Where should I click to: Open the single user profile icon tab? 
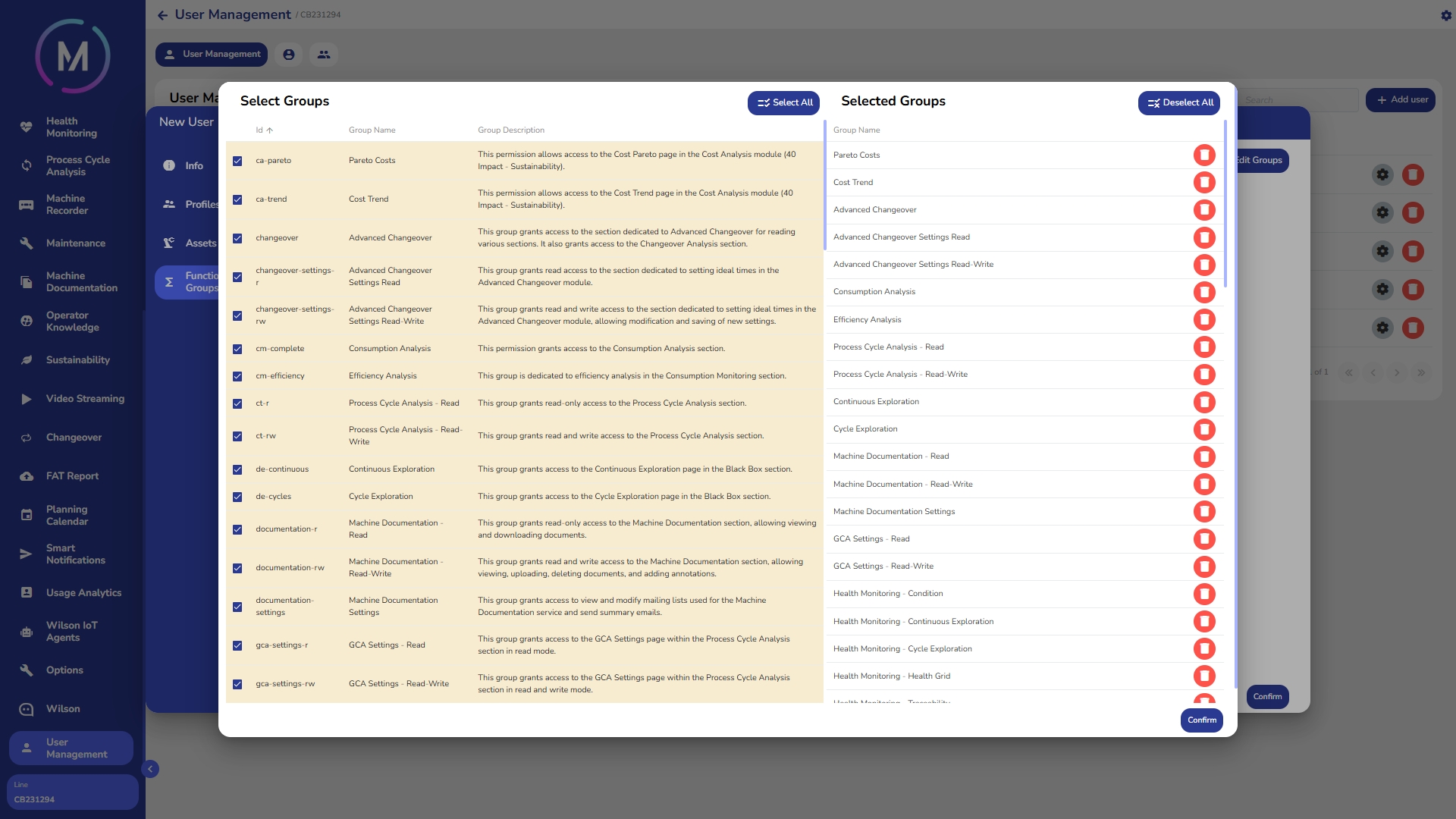tap(289, 55)
